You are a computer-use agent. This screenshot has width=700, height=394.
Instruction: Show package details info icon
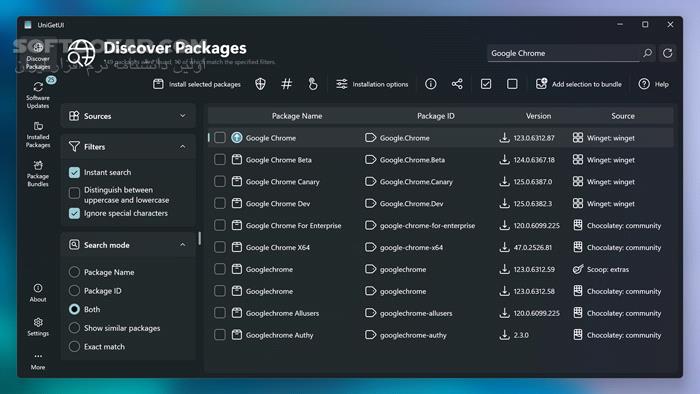[430, 84]
